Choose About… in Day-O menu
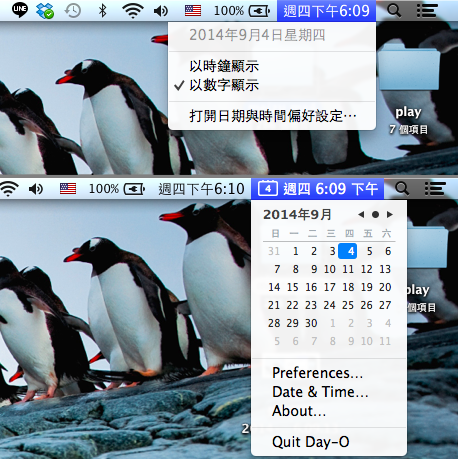 329,411
